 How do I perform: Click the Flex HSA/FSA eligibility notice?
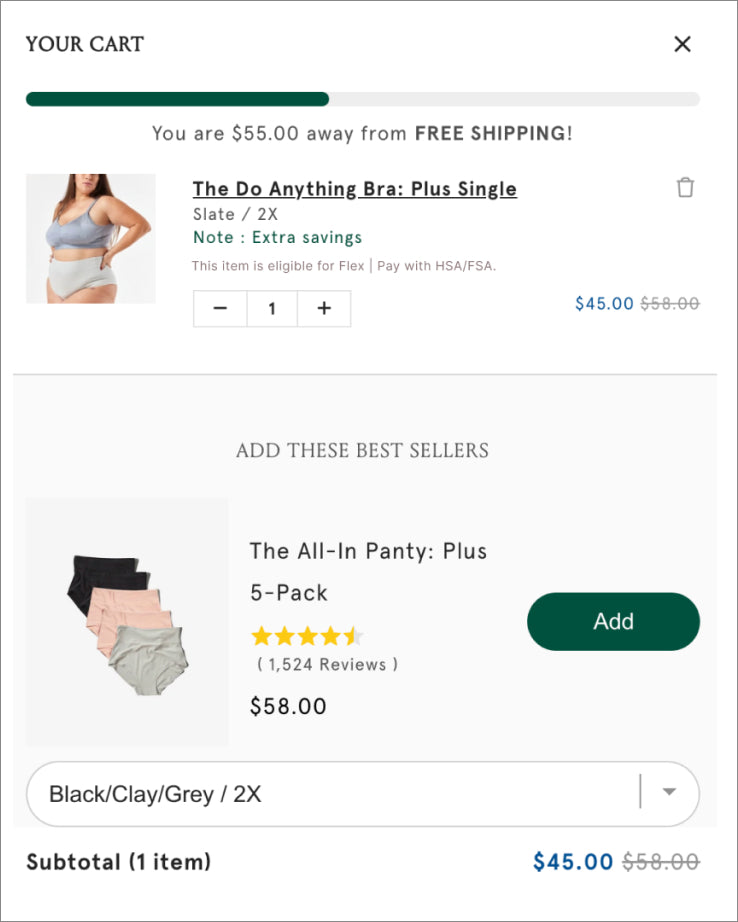point(343,266)
